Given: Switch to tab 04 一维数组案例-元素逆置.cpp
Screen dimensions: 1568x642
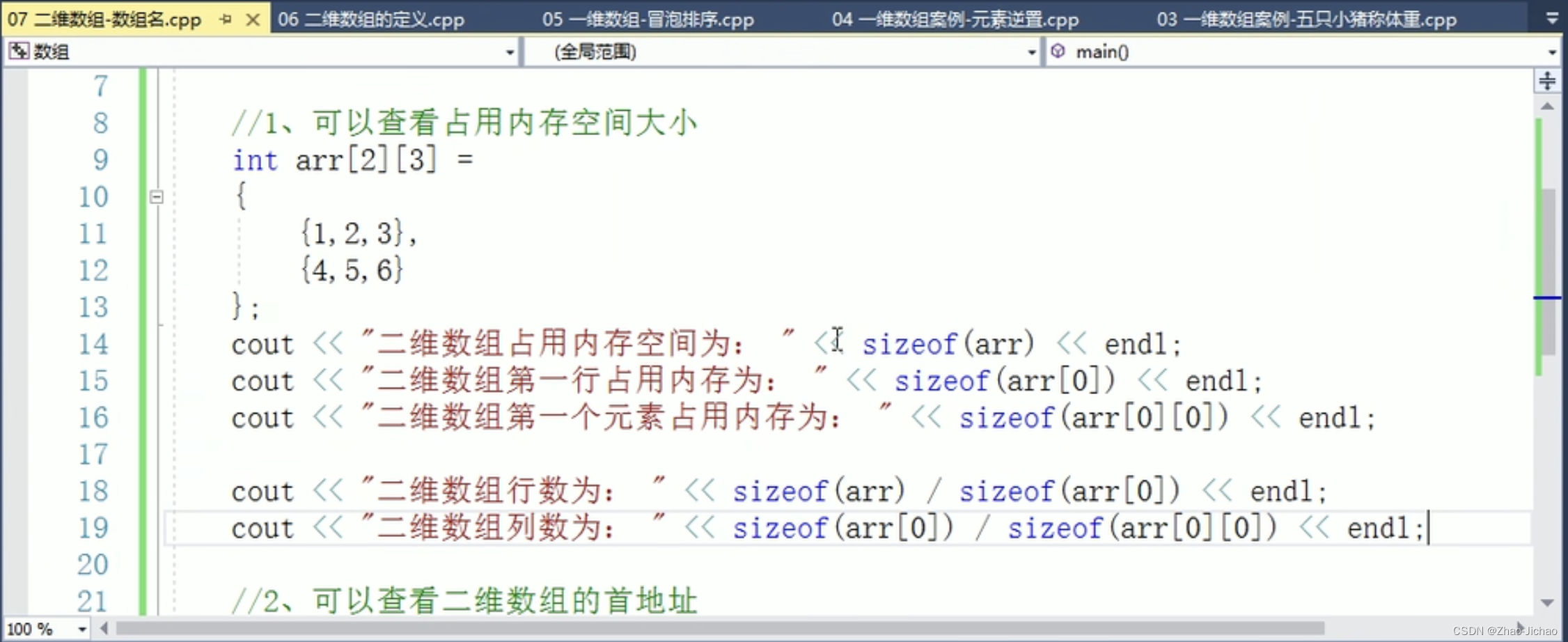Looking at the screenshot, I should pos(955,19).
